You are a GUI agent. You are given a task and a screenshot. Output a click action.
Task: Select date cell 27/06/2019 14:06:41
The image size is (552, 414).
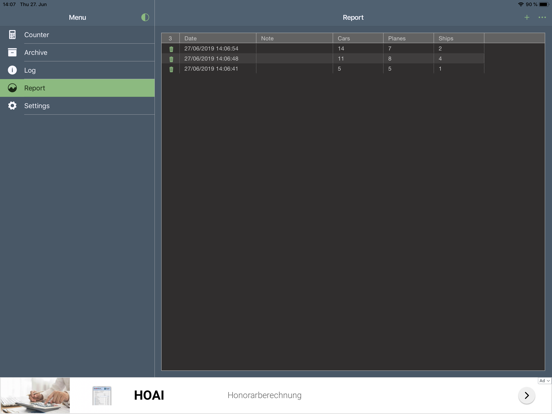point(211,69)
